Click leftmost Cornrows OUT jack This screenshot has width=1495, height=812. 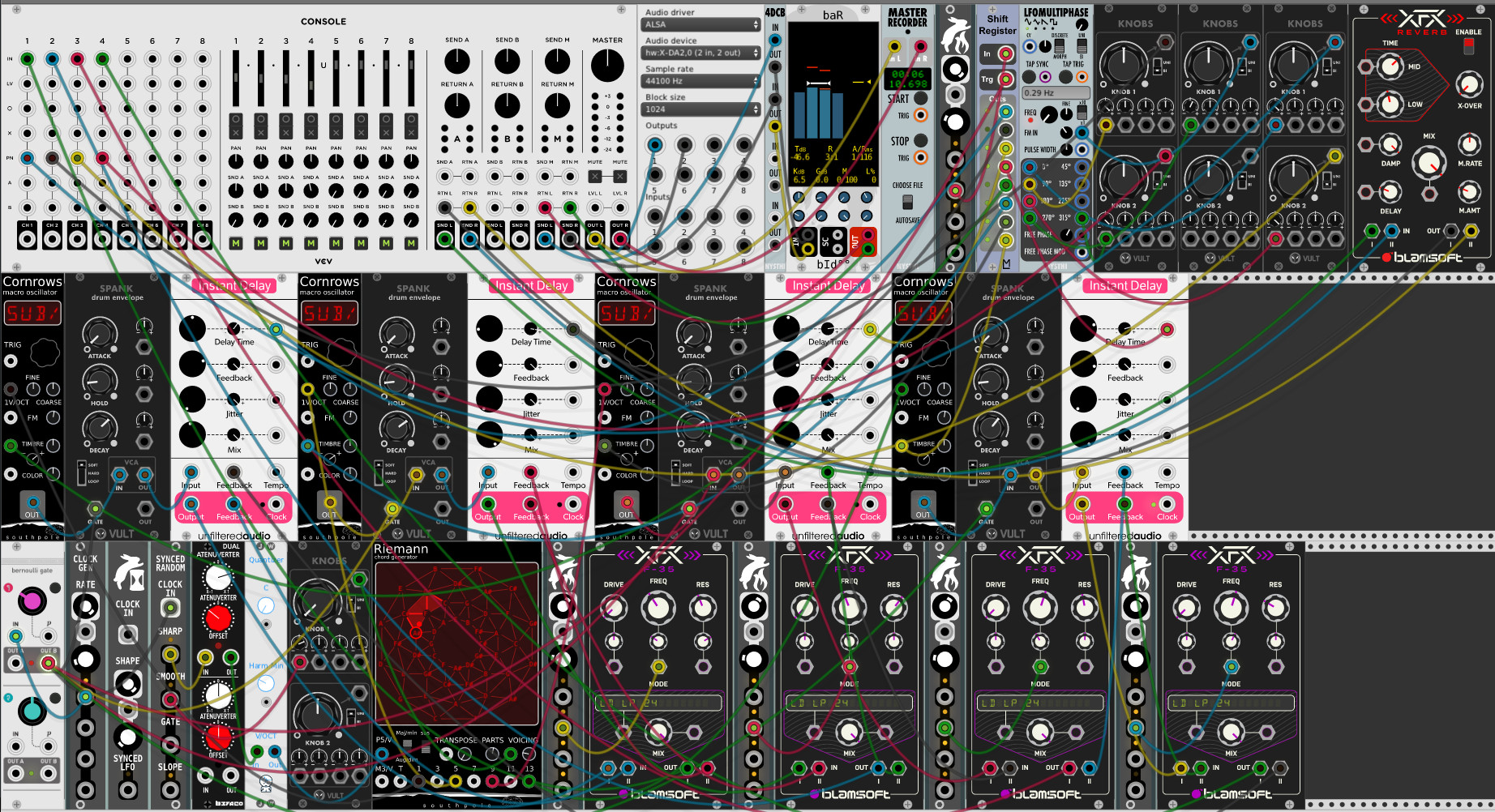[32, 503]
